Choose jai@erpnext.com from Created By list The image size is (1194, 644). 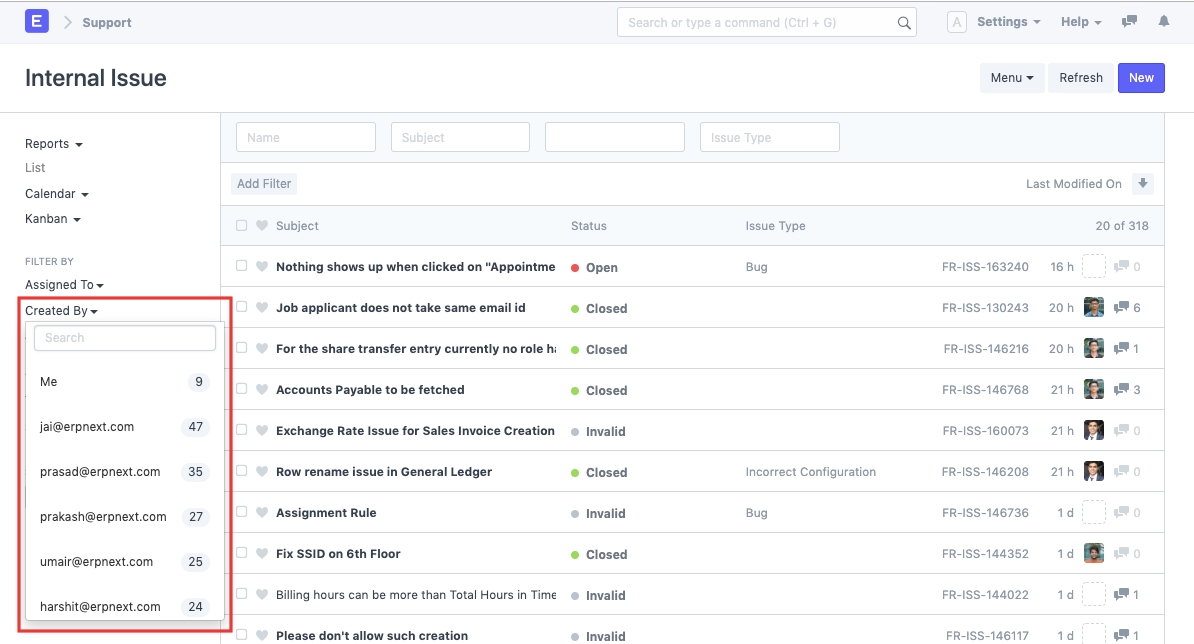pos(87,427)
